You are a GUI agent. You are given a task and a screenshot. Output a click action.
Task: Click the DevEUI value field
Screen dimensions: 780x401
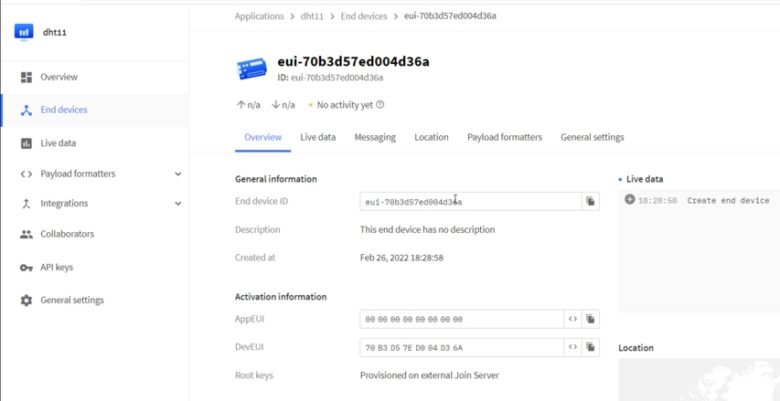point(462,348)
